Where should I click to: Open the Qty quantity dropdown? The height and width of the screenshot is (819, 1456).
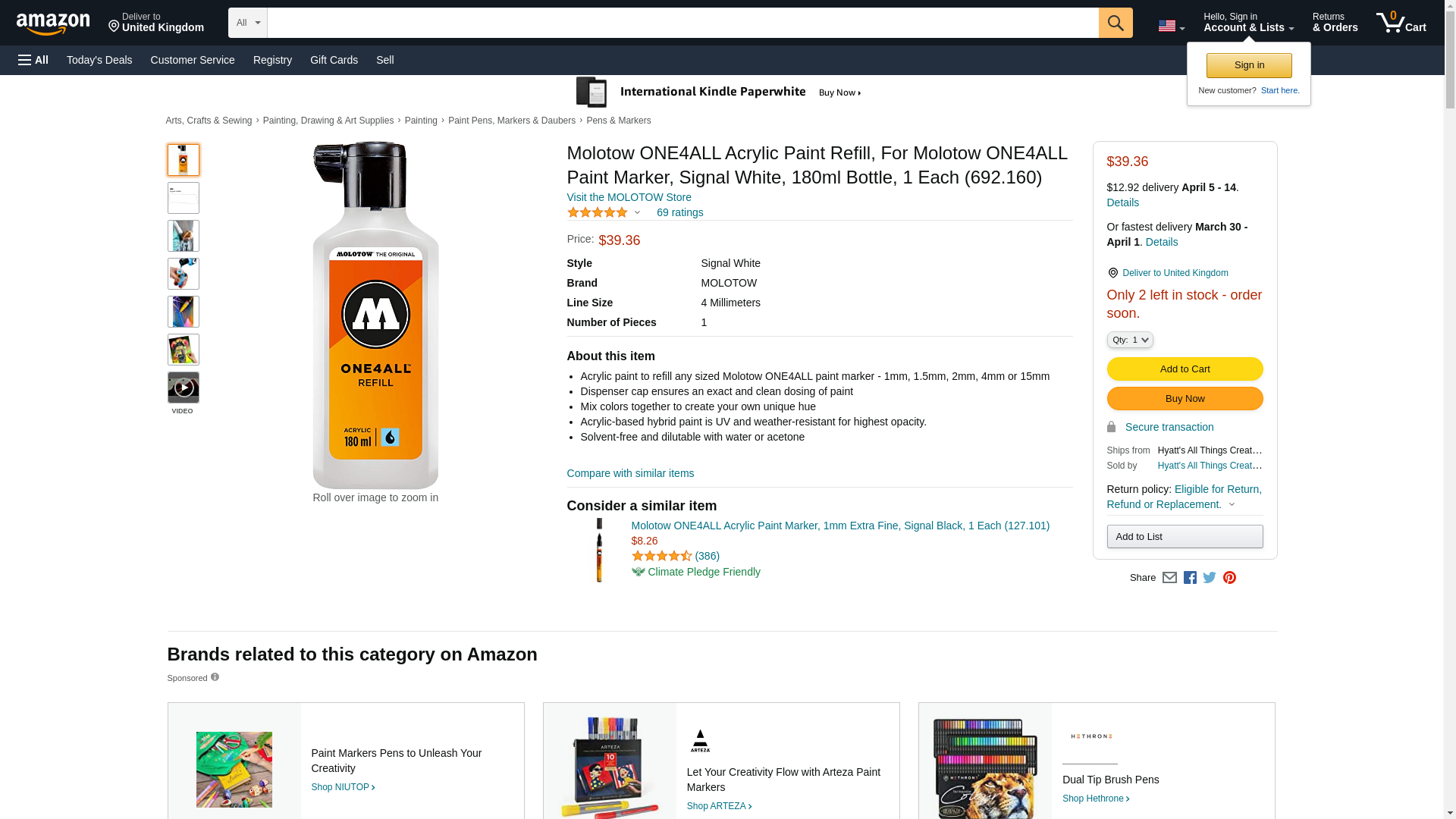click(x=1129, y=340)
